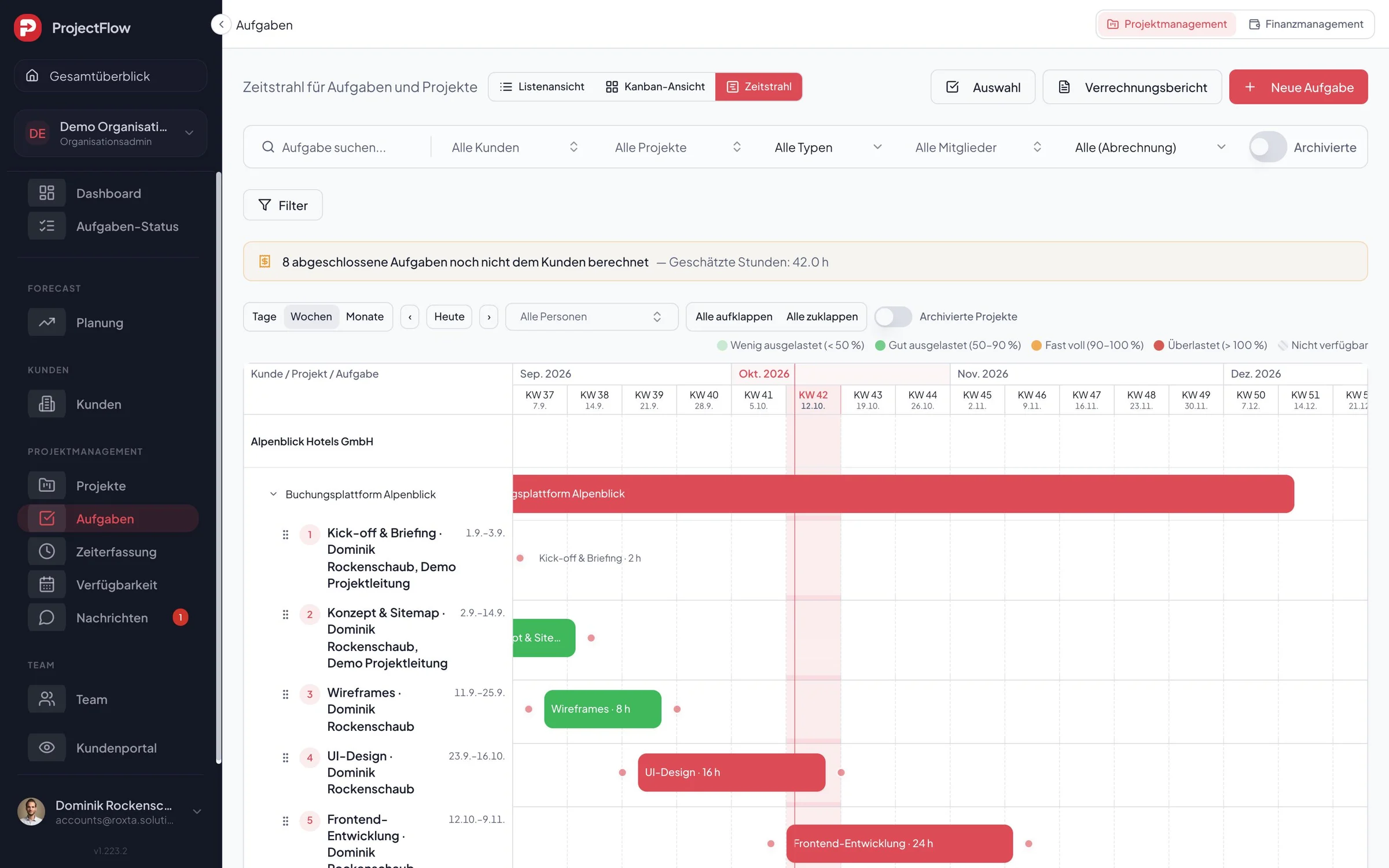Open the Alle Typen dropdown
Image resolution: width=1389 pixels, height=868 pixels.
[828, 147]
